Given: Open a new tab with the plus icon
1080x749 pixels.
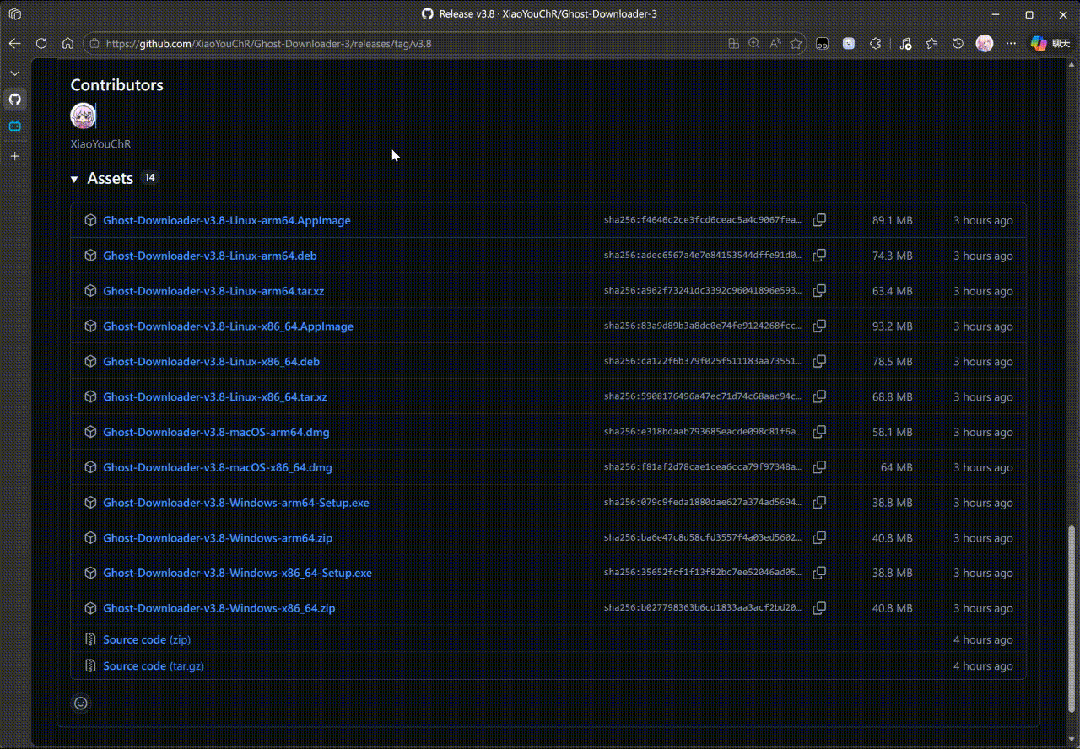Looking at the screenshot, I should [x=14, y=156].
